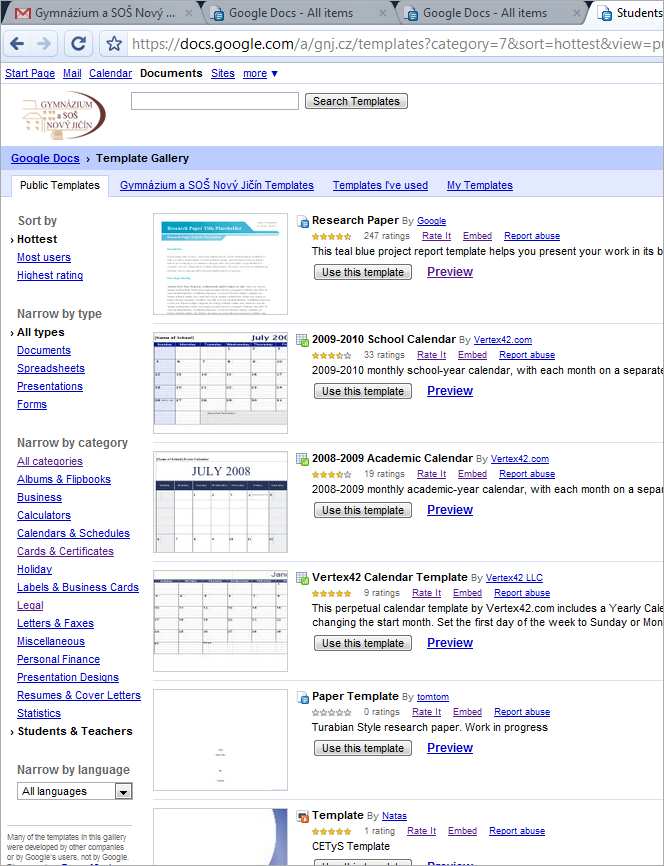
Task: Preview the Paper Template
Action: click(x=450, y=748)
